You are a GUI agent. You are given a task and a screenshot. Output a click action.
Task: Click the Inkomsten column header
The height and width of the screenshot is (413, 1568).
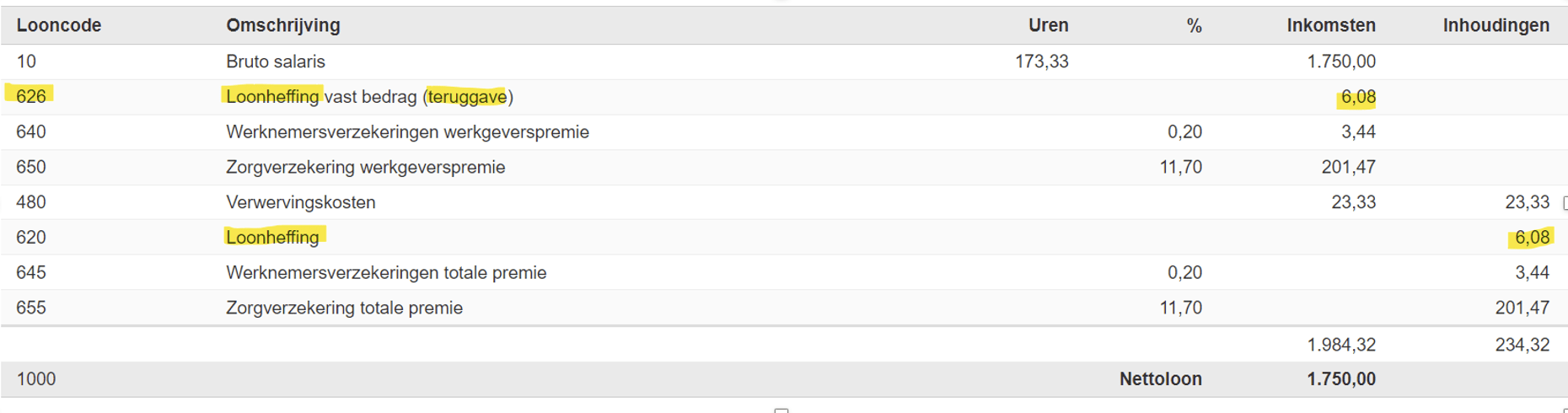(1331, 25)
